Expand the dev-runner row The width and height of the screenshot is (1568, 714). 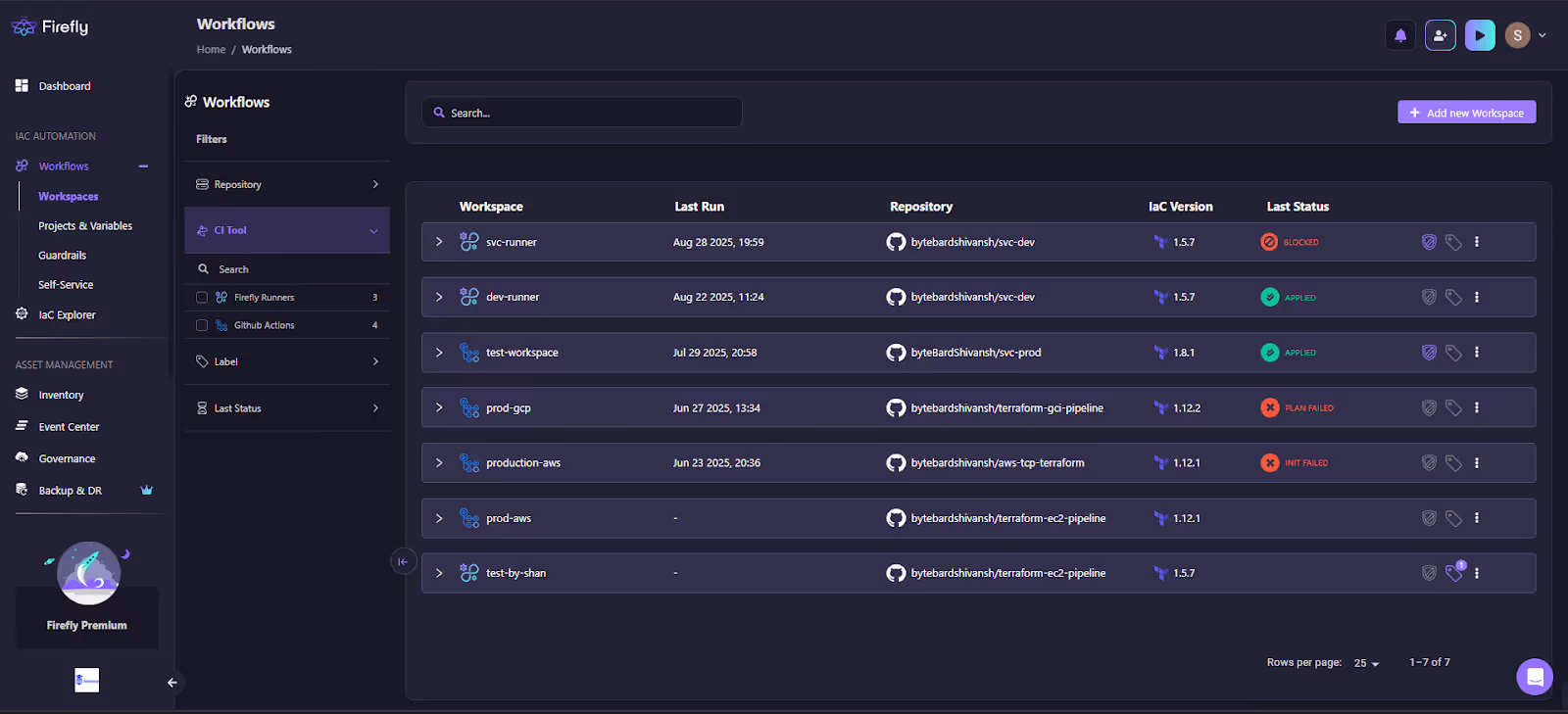(439, 297)
